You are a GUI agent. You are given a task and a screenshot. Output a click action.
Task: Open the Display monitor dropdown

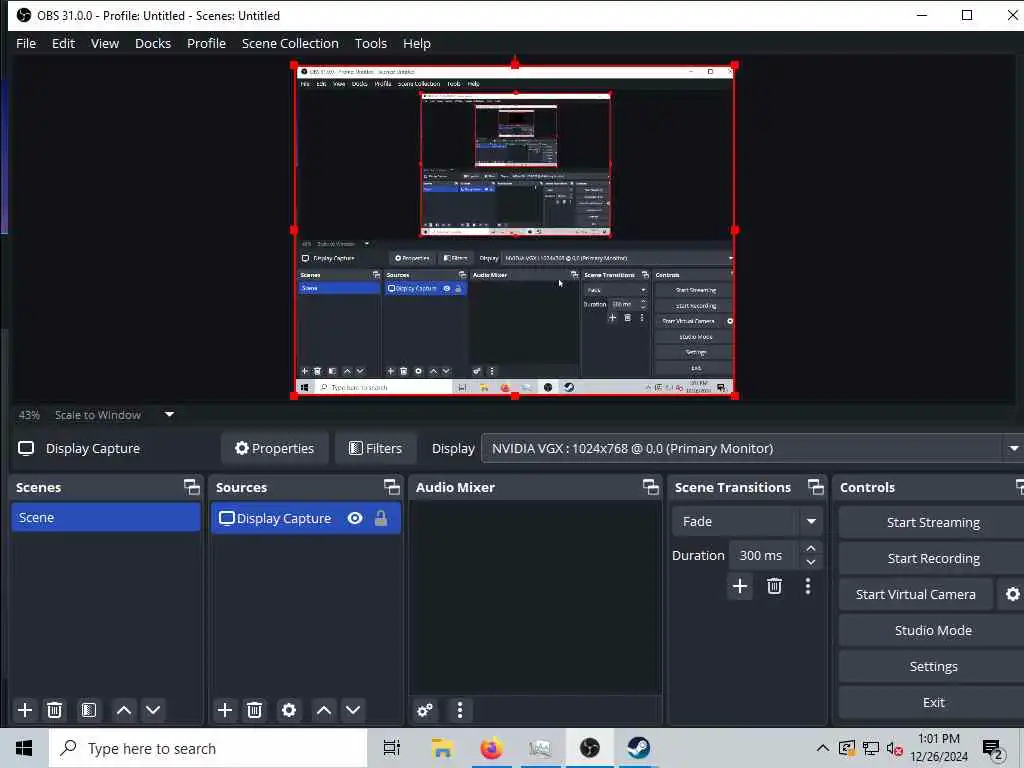click(x=752, y=449)
